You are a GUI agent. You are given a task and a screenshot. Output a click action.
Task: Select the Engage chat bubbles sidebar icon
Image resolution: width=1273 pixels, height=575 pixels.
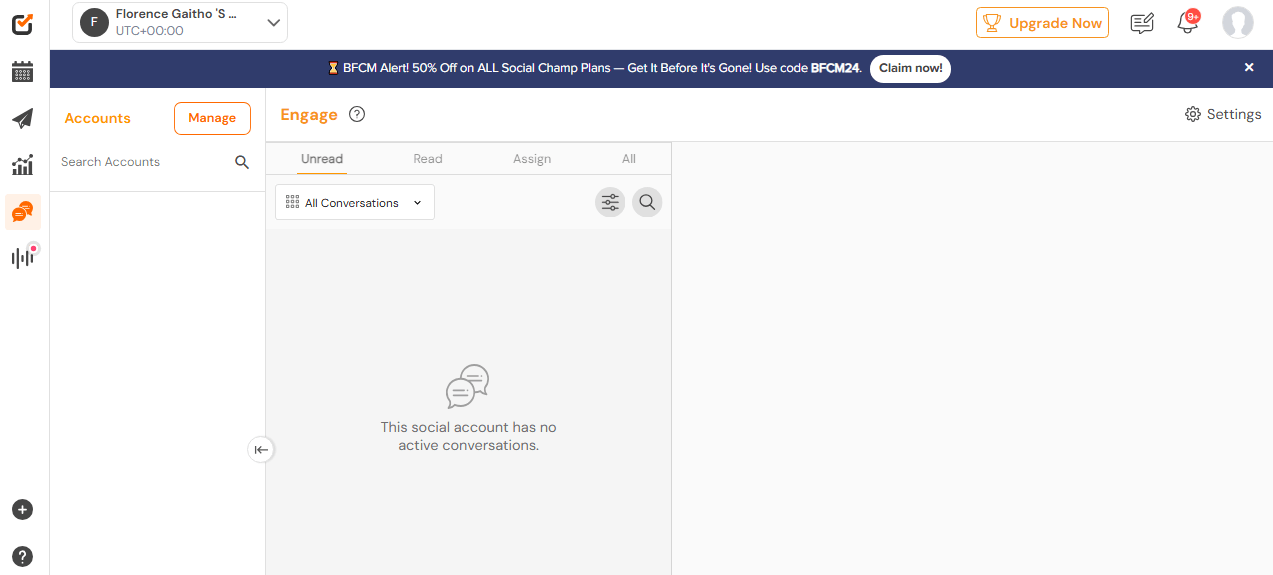pyautogui.click(x=22, y=212)
